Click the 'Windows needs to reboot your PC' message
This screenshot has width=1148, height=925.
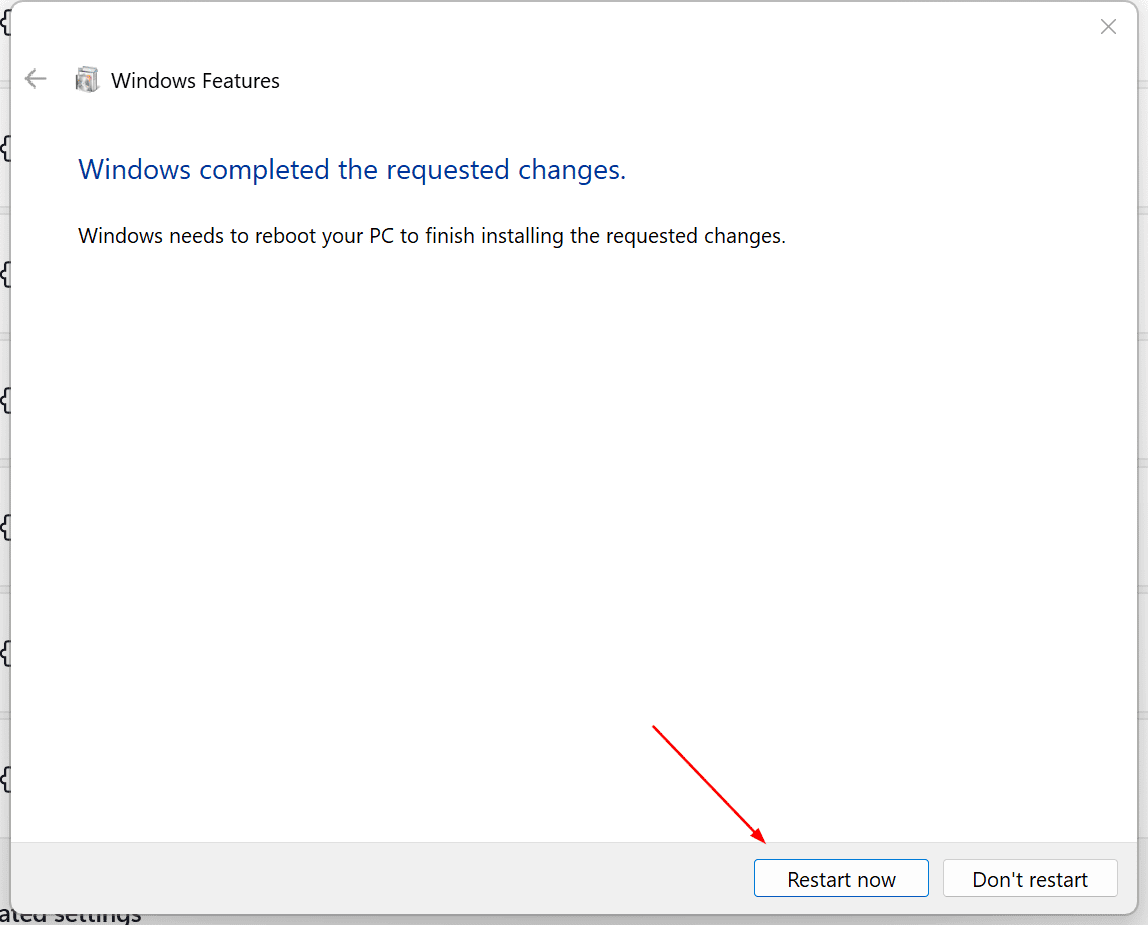click(432, 236)
